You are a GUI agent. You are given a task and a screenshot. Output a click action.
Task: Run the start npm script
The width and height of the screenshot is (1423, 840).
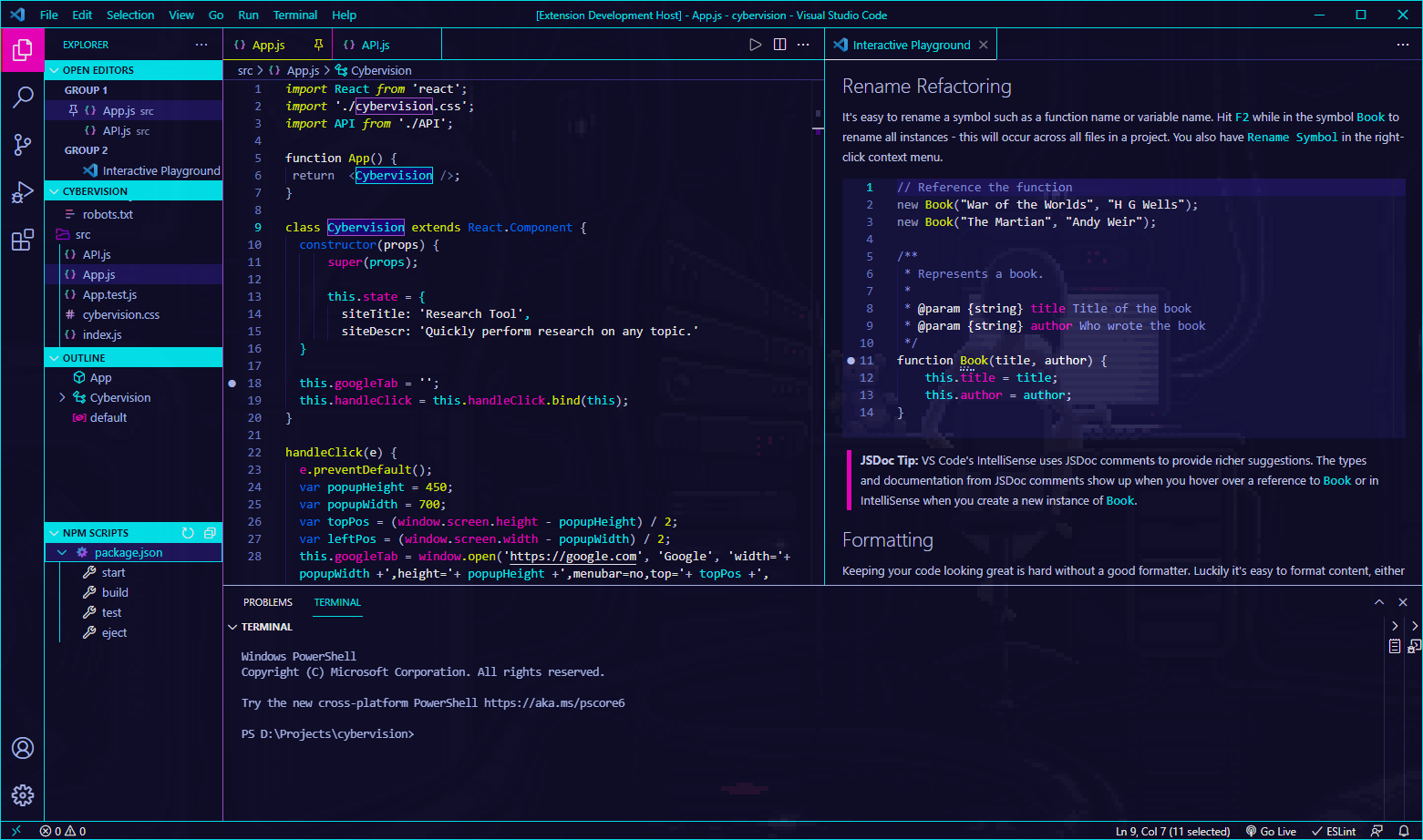coord(114,572)
